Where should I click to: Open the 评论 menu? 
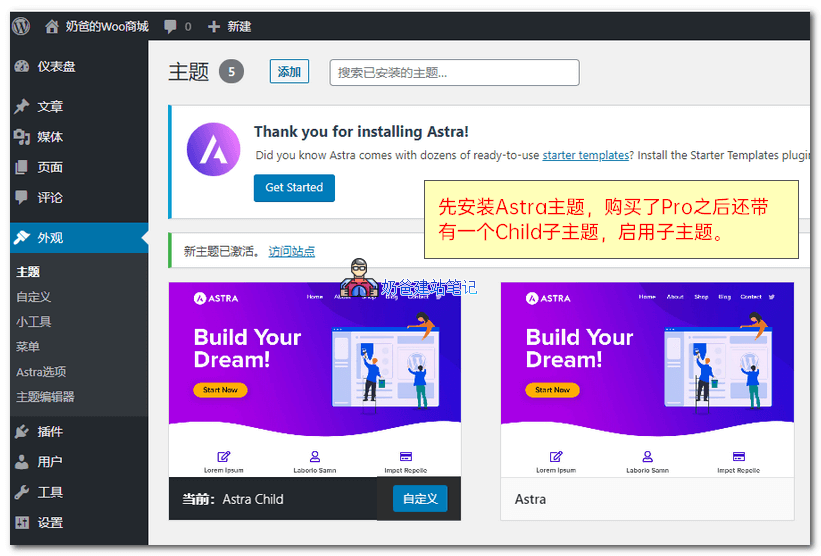pos(79,197)
